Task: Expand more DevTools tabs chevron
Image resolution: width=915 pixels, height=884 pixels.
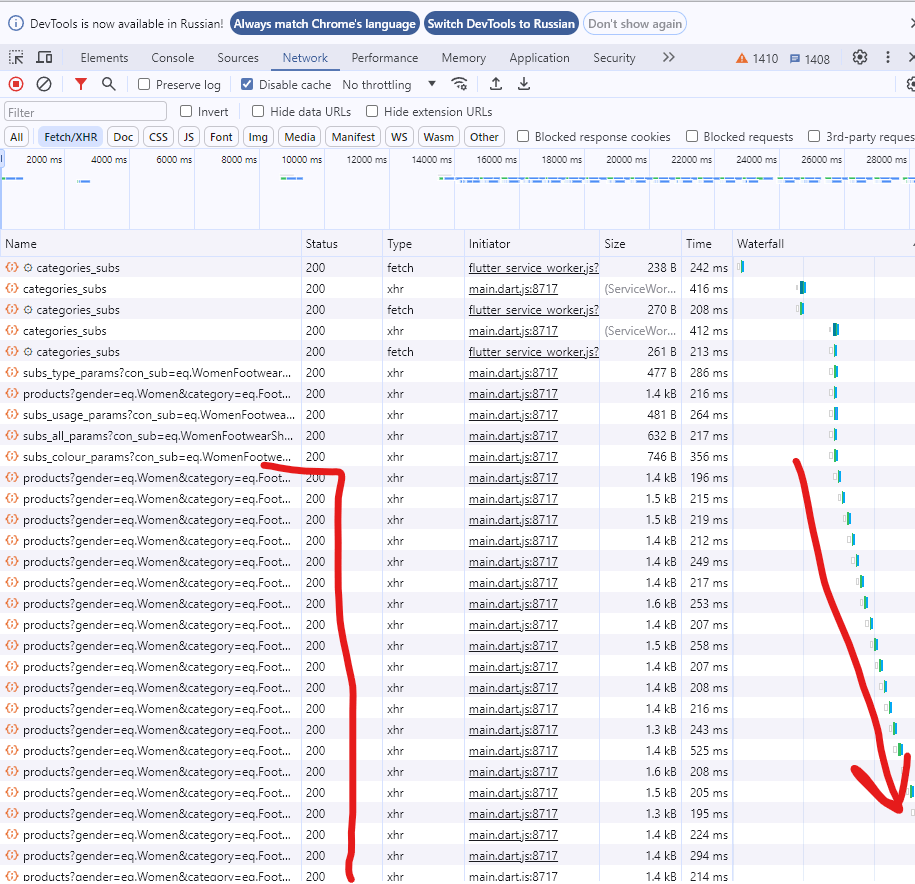Action: [x=668, y=58]
